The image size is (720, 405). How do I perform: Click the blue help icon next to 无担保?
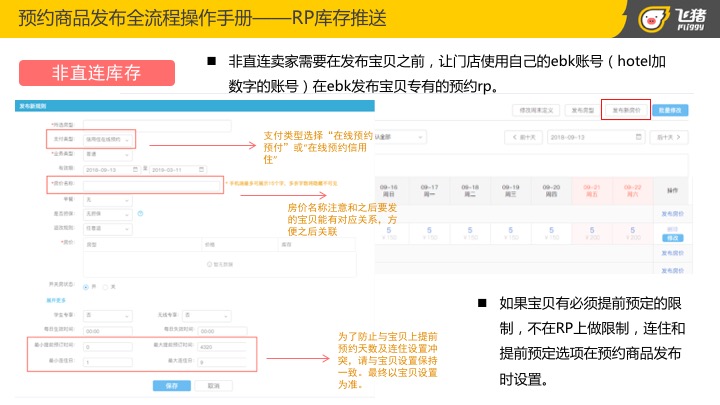[x=141, y=214]
